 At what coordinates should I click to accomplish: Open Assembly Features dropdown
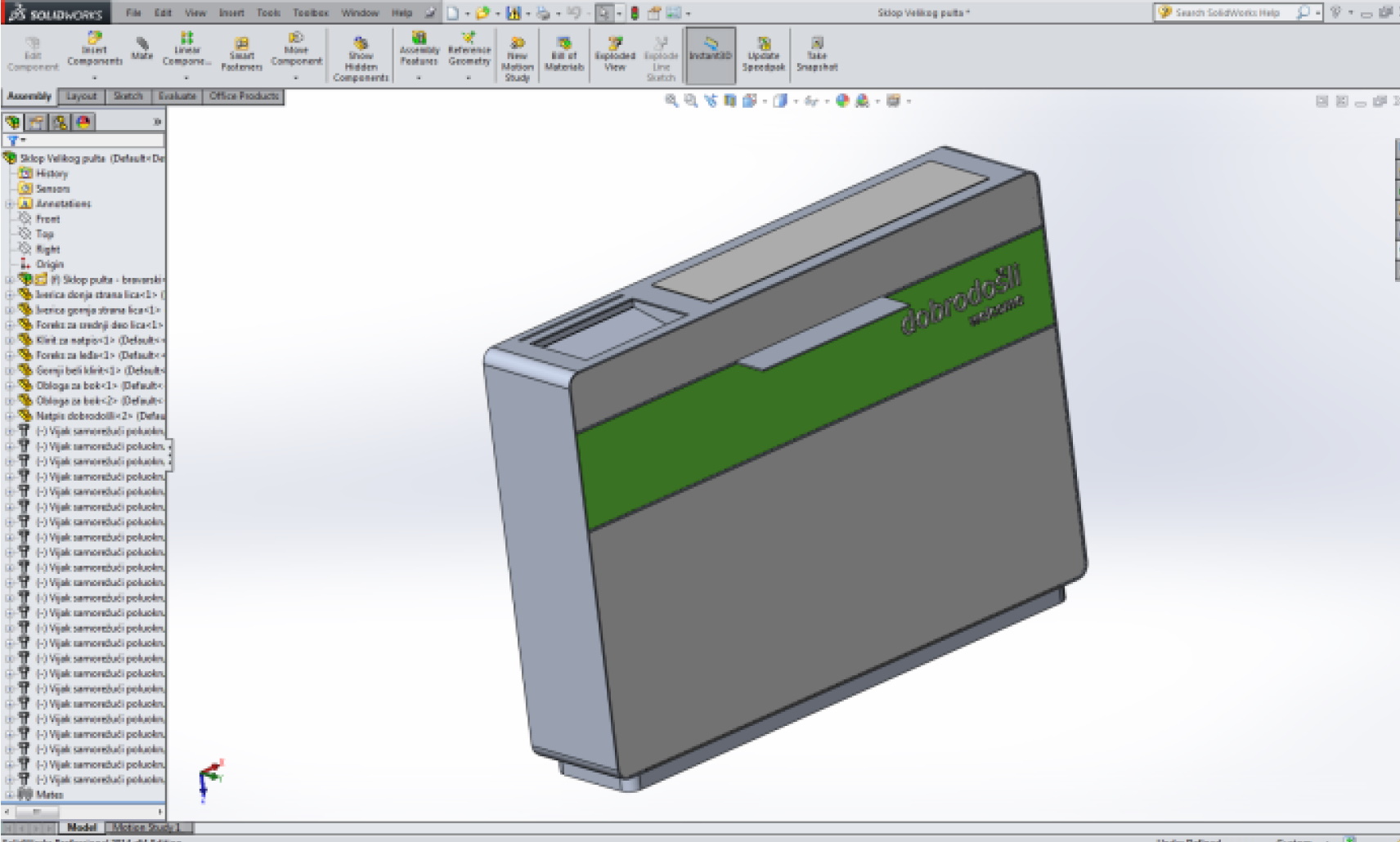coord(419,78)
